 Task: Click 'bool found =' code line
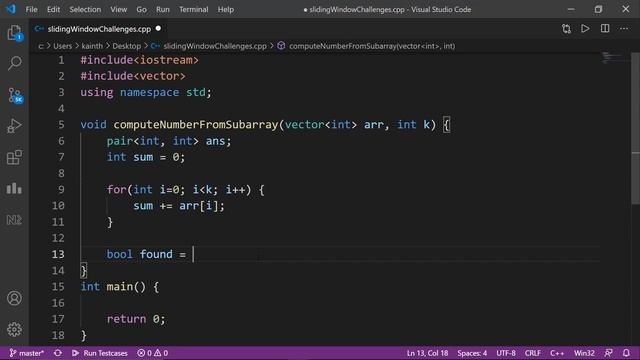click(146, 254)
